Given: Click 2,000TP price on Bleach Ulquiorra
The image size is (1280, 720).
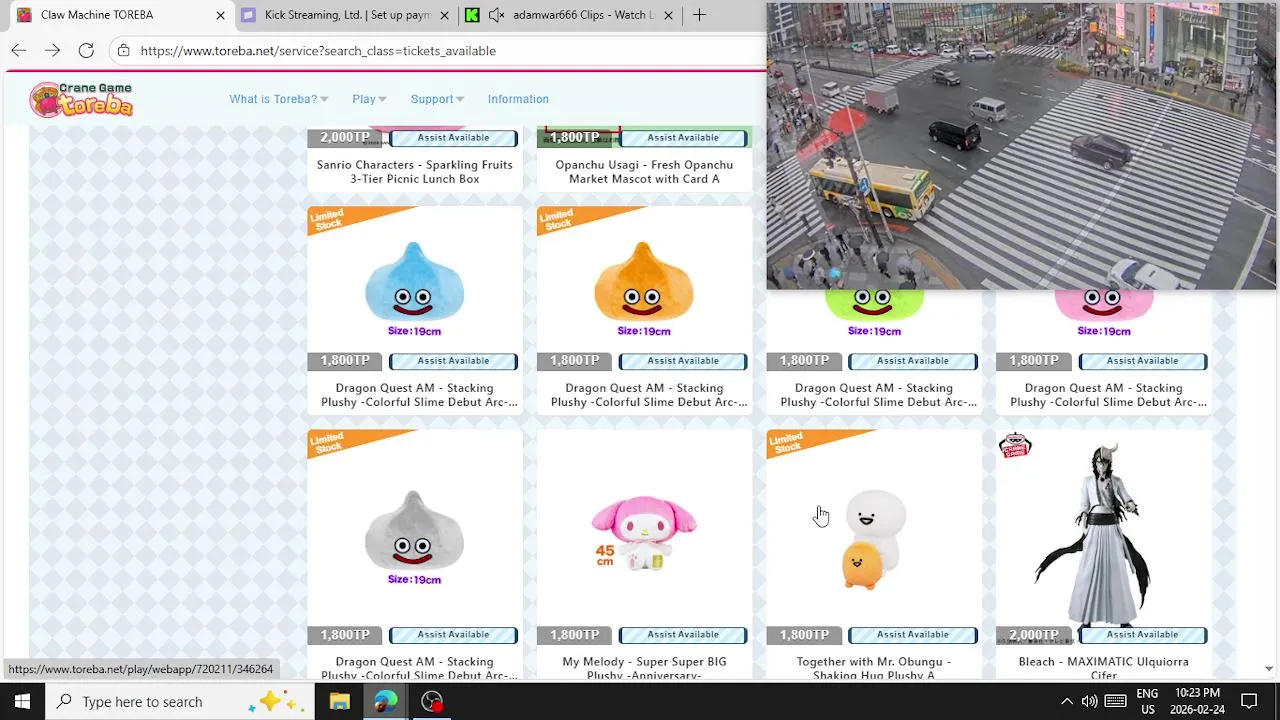Looking at the screenshot, I should click(1033, 635).
